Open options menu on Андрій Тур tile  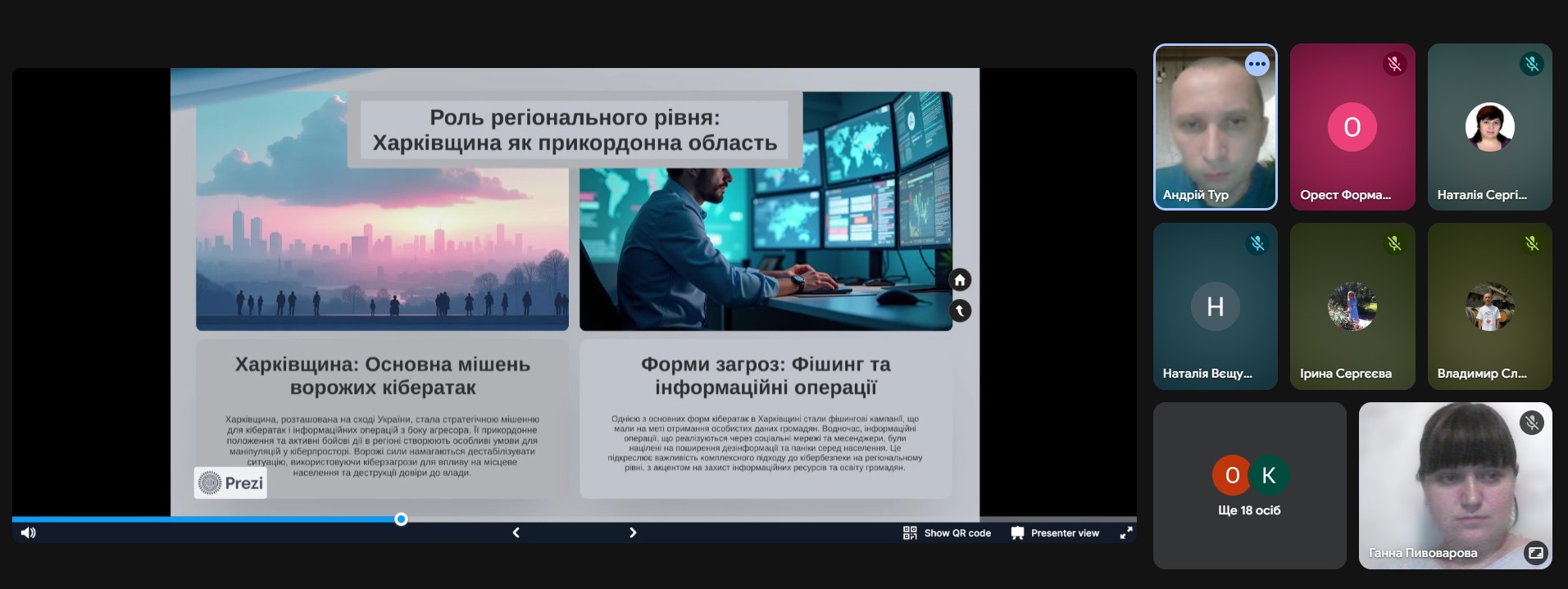(1257, 64)
